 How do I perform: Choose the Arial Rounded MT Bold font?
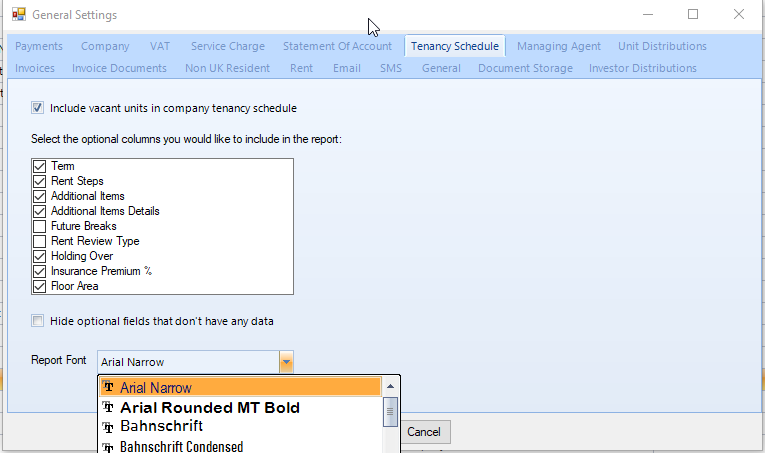(241, 407)
